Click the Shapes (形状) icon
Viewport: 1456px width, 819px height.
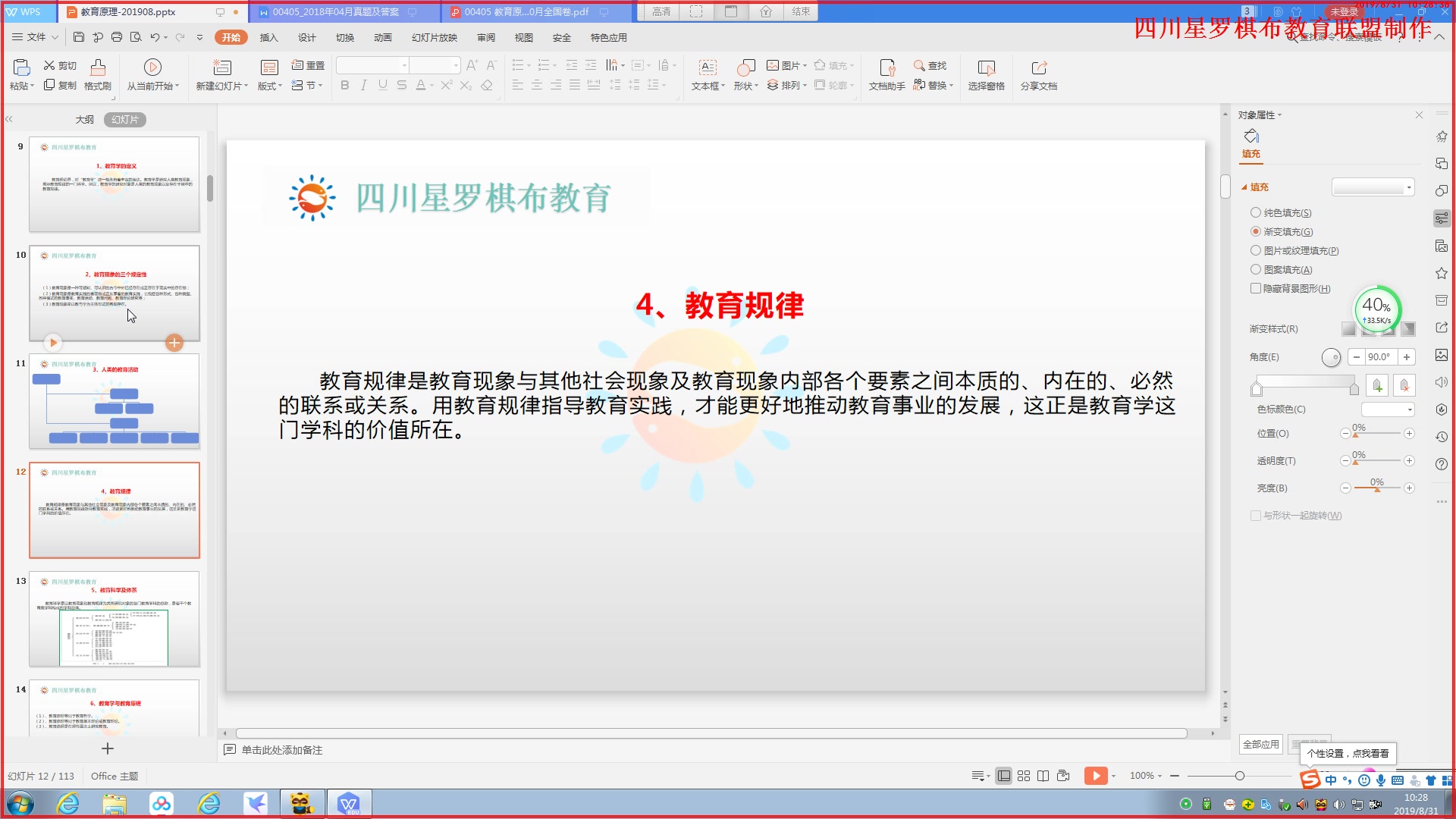click(x=746, y=67)
